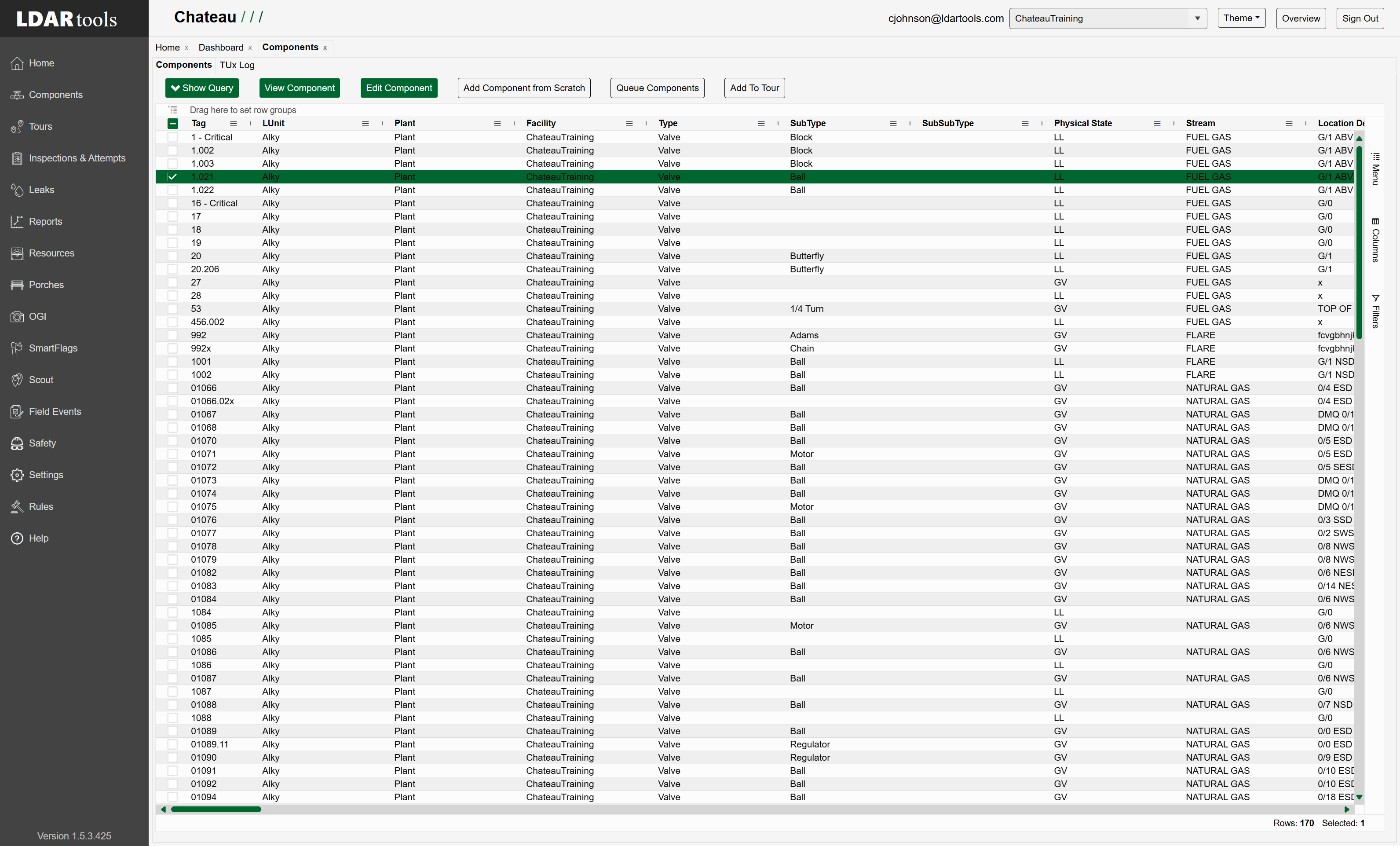The height and width of the screenshot is (846, 1400).
Task: Click the Add To Tour button
Action: pos(755,88)
